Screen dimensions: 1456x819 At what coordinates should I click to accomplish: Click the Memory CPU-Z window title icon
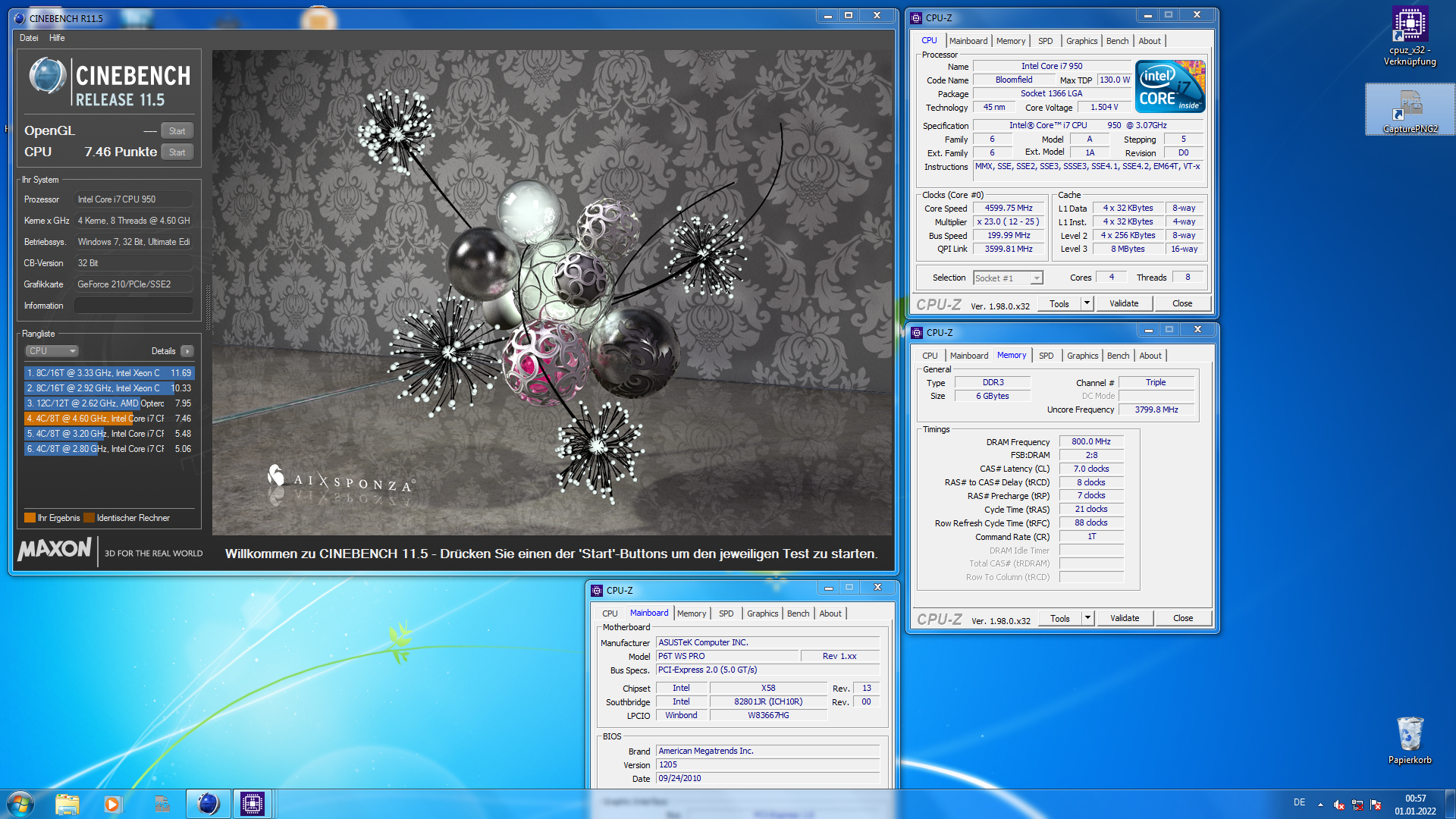(917, 332)
